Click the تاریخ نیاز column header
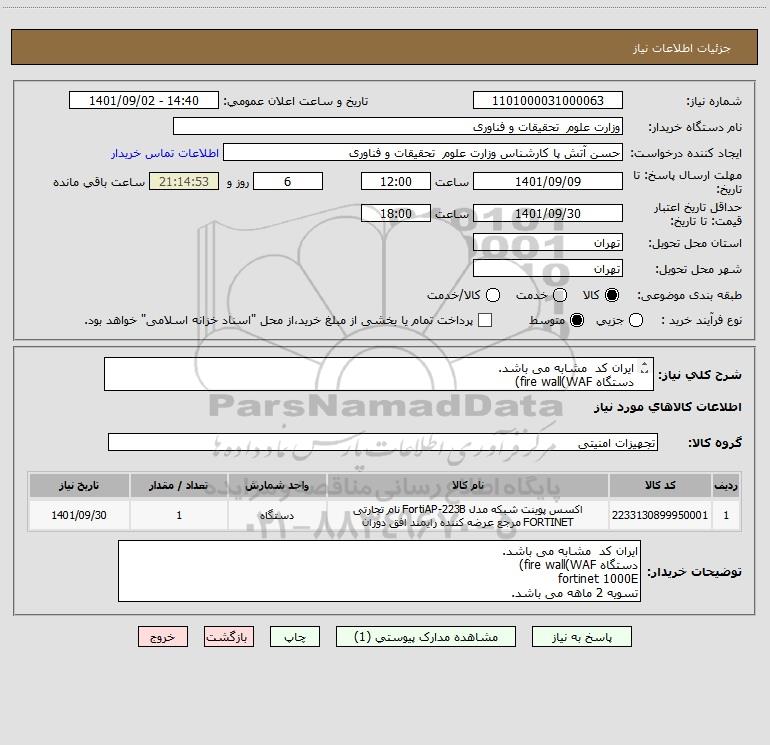770x745 pixels. pyautogui.click(x=79, y=486)
